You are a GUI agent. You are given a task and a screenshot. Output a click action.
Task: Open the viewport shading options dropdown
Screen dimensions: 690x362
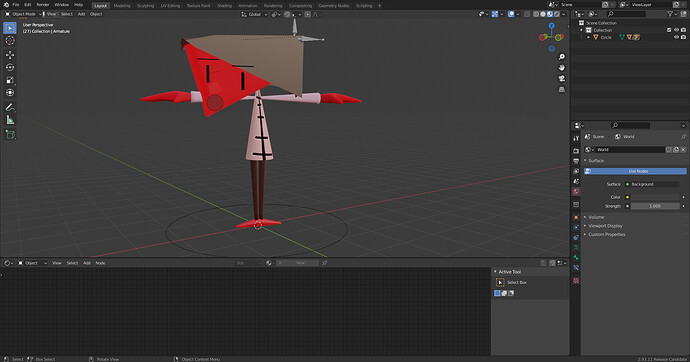[x=564, y=14]
